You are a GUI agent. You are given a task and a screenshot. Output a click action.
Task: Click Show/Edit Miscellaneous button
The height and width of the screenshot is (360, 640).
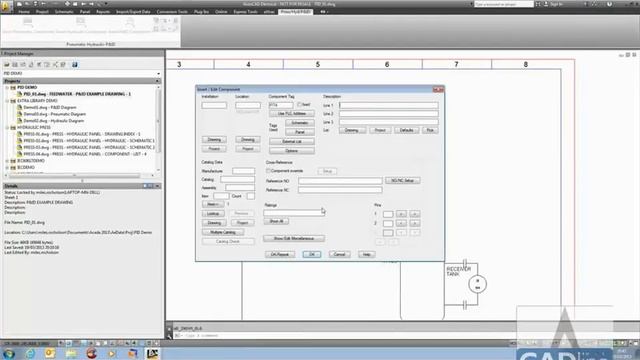tap(294, 238)
